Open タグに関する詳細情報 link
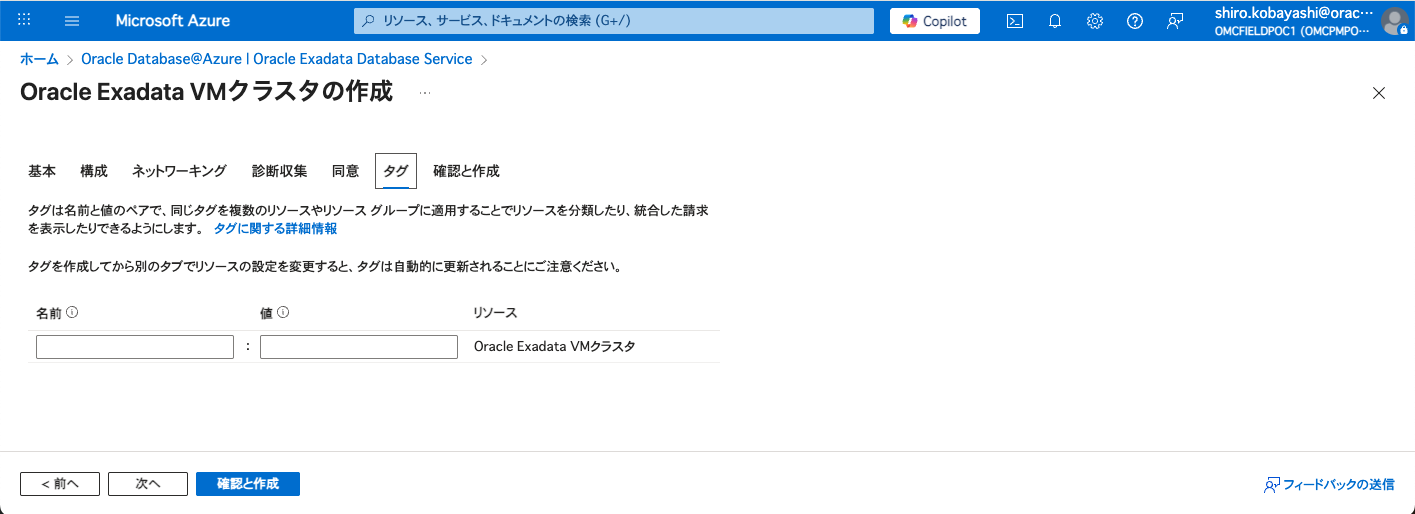This screenshot has width=1415, height=514. [275, 229]
